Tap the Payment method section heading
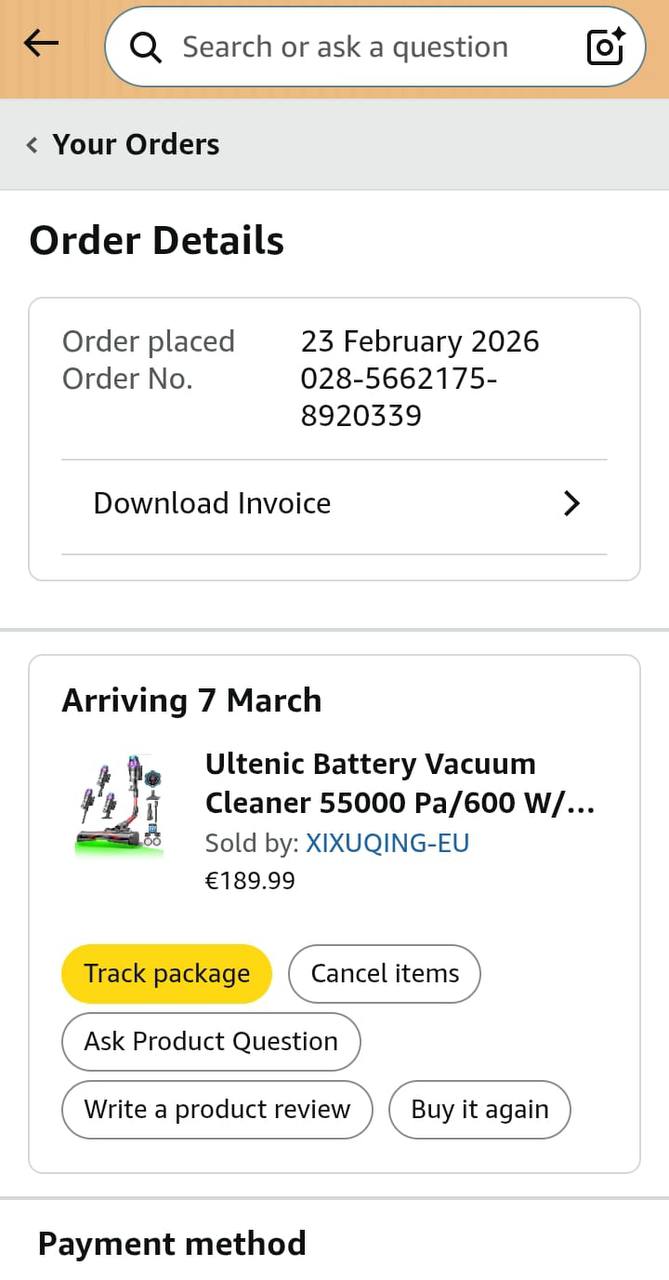Viewport: 669px width, 1280px height. tap(172, 1244)
